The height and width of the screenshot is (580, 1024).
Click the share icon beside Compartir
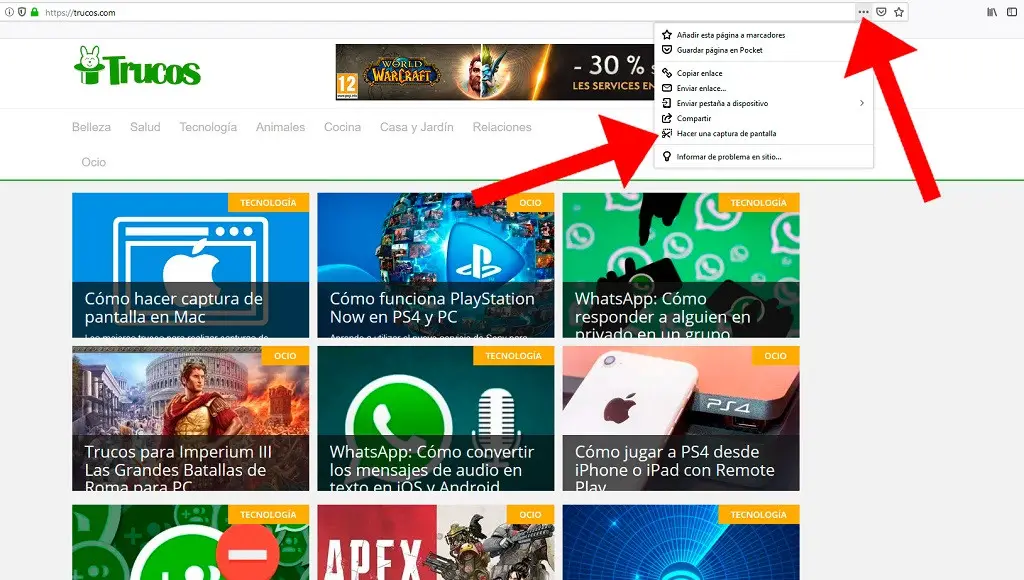point(667,118)
